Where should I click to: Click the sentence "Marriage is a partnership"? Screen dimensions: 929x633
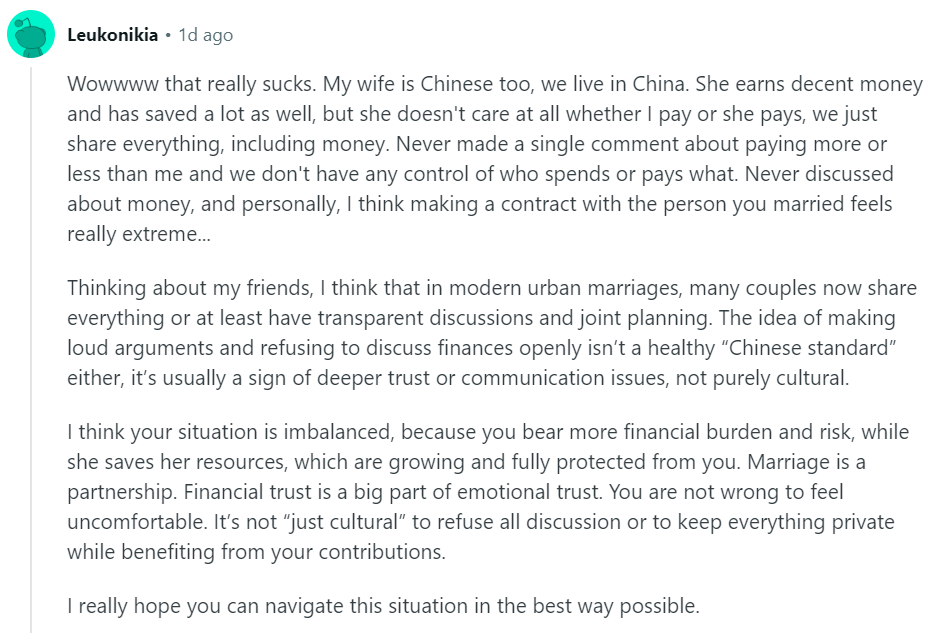pos(468,477)
